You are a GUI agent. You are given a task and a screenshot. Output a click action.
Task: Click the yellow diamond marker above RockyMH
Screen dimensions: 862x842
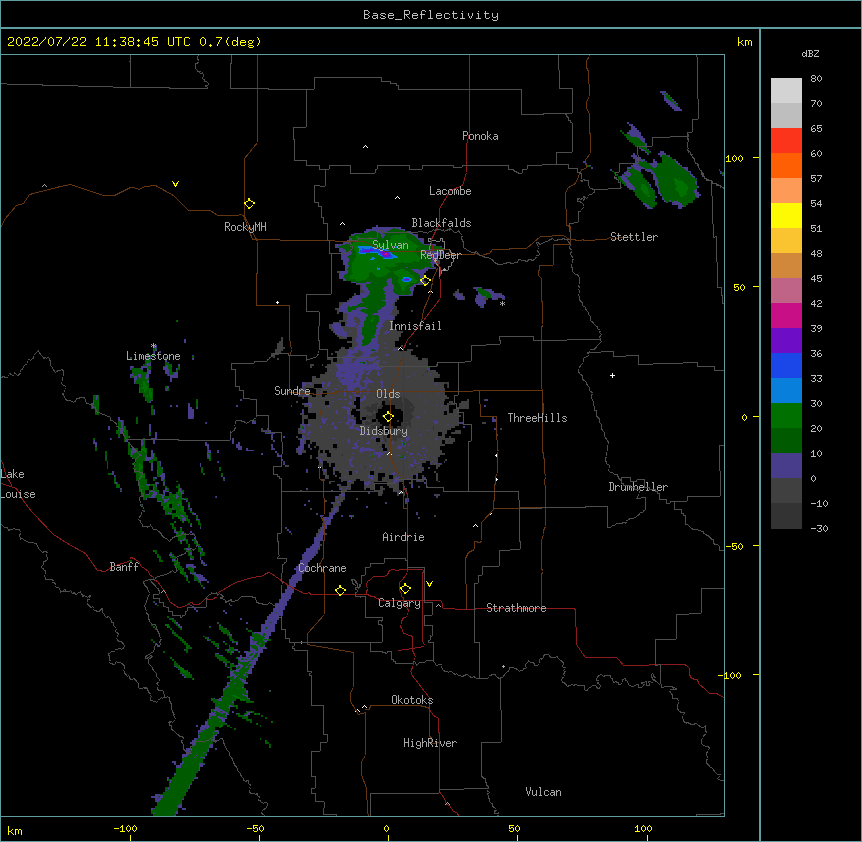coord(249,204)
